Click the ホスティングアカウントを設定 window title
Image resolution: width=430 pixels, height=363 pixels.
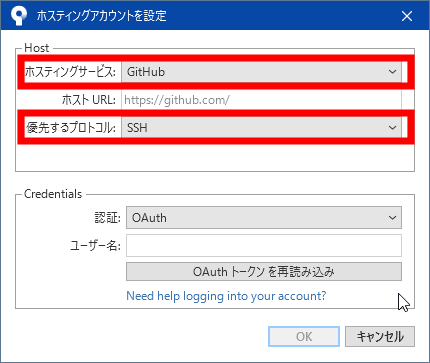(101, 16)
